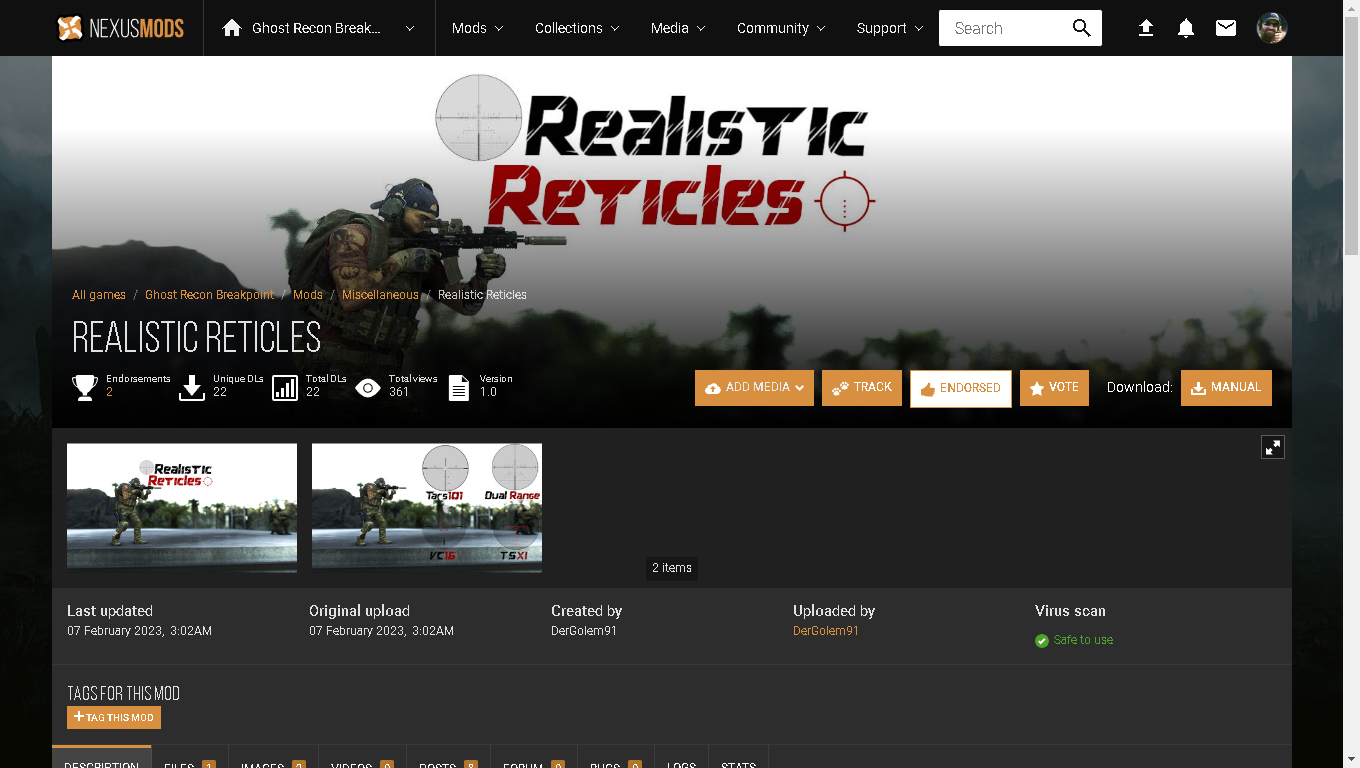Click the "Safe to use" virus scan text
The height and width of the screenshot is (768, 1360).
coord(1083,640)
